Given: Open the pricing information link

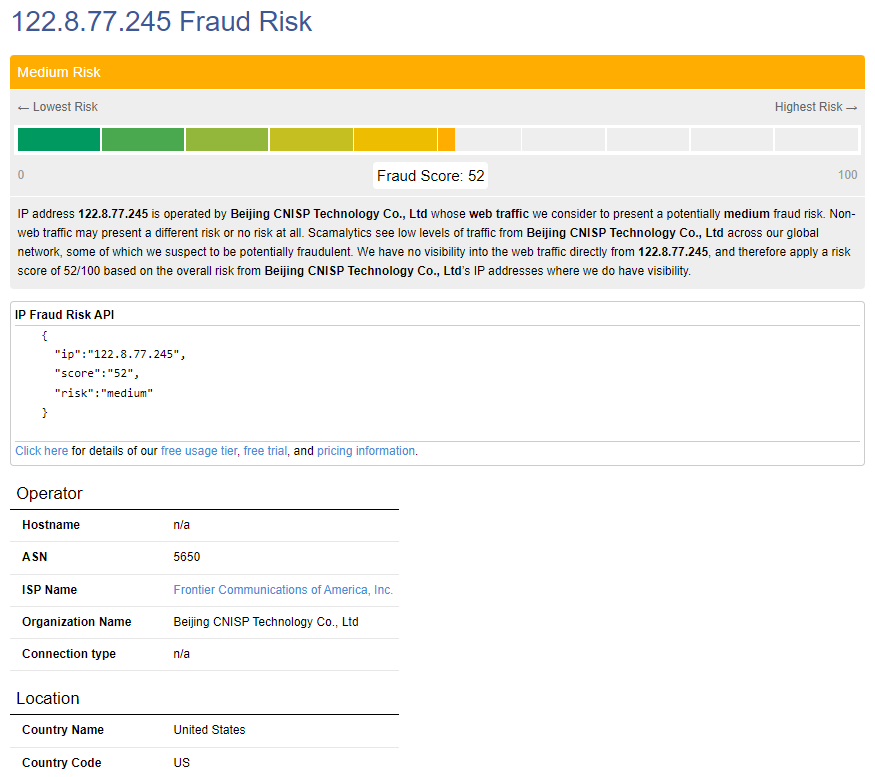Looking at the screenshot, I should (x=366, y=450).
